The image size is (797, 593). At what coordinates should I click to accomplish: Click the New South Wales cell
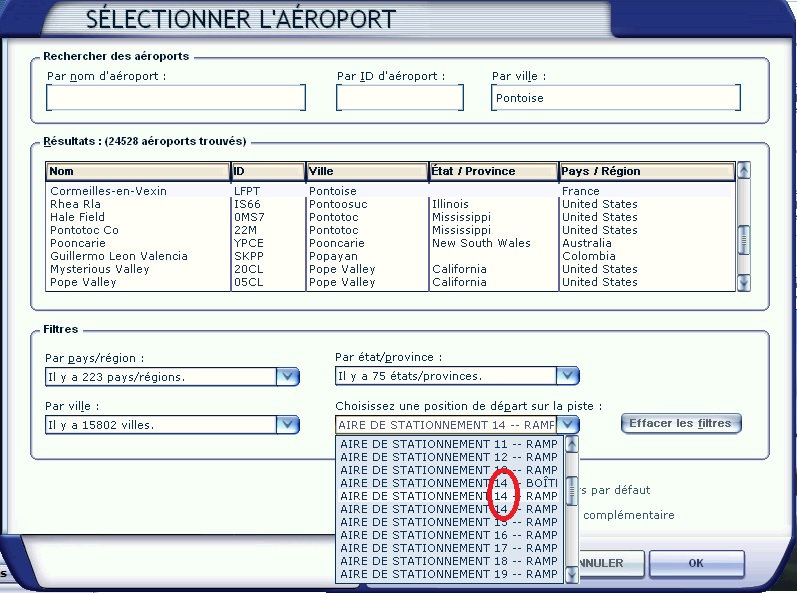tap(481, 243)
